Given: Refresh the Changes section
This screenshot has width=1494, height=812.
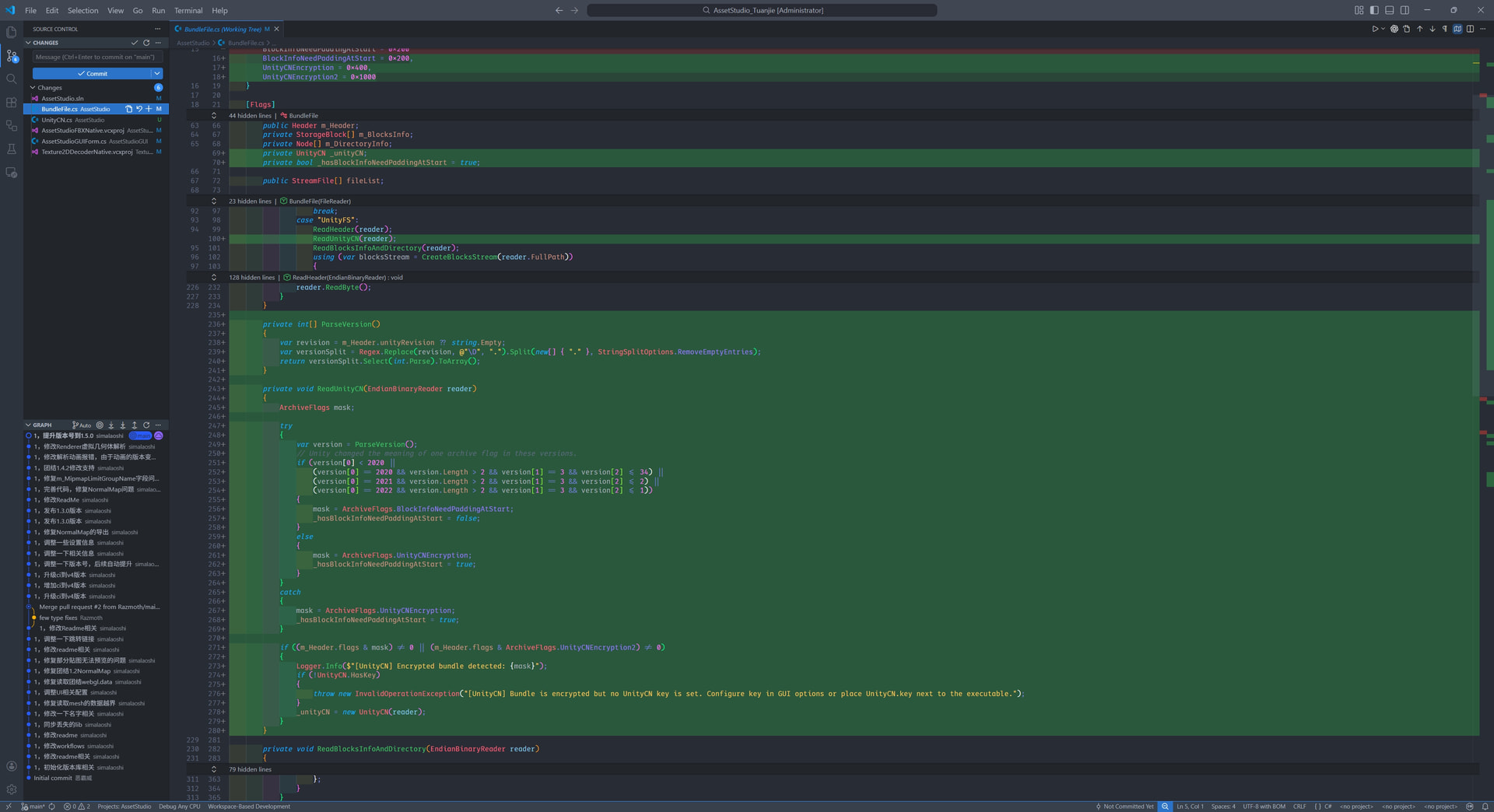Looking at the screenshot, I should [x=146, y=43].
